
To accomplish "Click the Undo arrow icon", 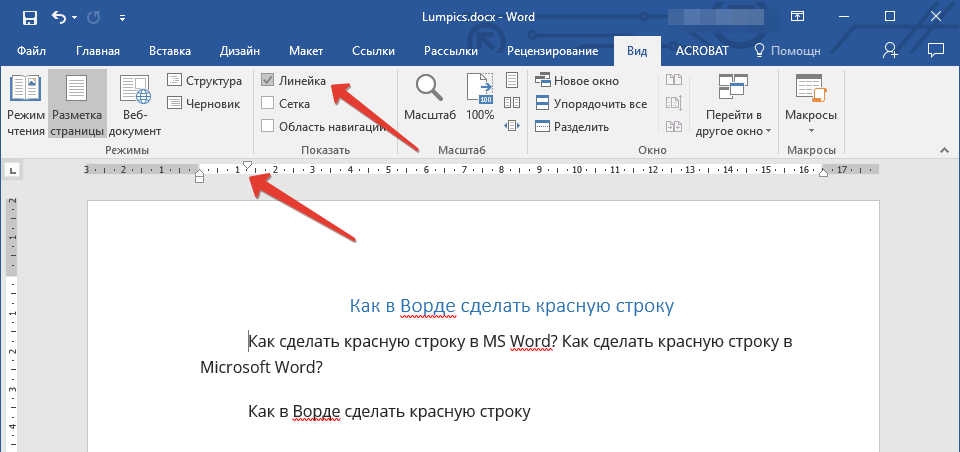I will pyautogui.click(x=58, y=17).
